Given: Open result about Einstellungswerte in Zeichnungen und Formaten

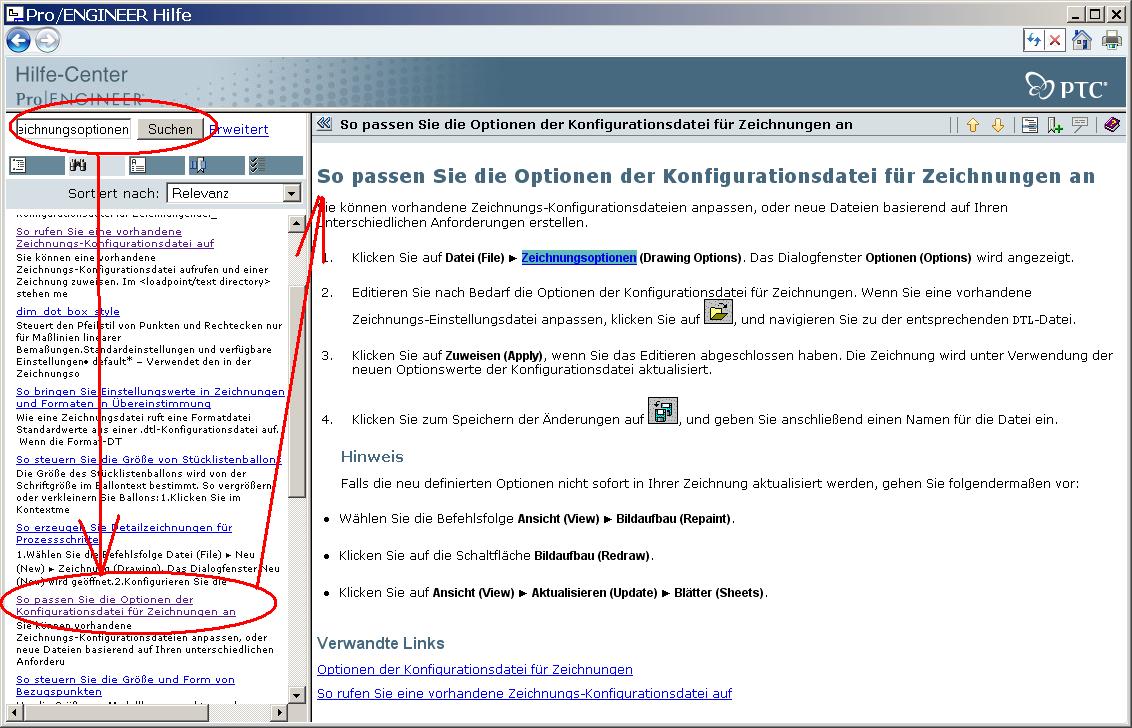Looking at the screenshot, I should (x=150, y=397).
